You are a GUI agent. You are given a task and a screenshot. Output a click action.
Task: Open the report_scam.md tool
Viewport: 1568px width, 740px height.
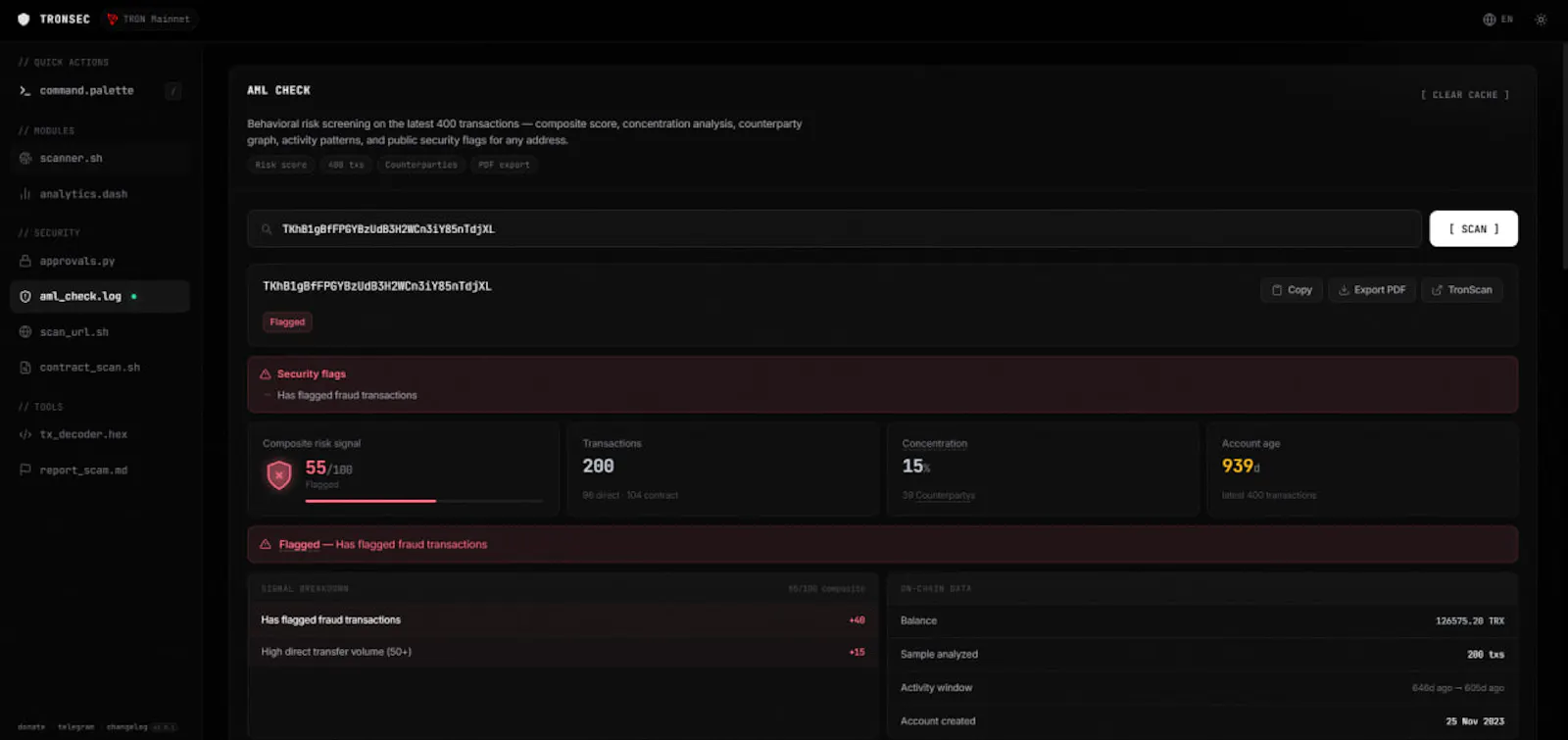click(x=100, y=469)
